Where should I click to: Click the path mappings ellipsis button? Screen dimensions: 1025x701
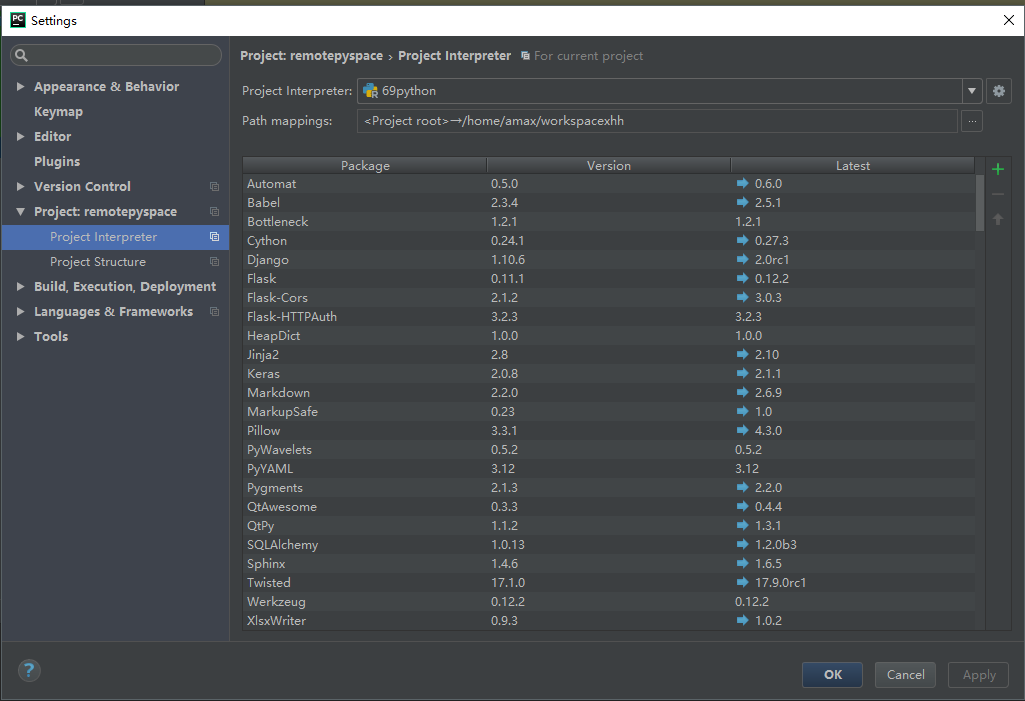click(972, 121)
